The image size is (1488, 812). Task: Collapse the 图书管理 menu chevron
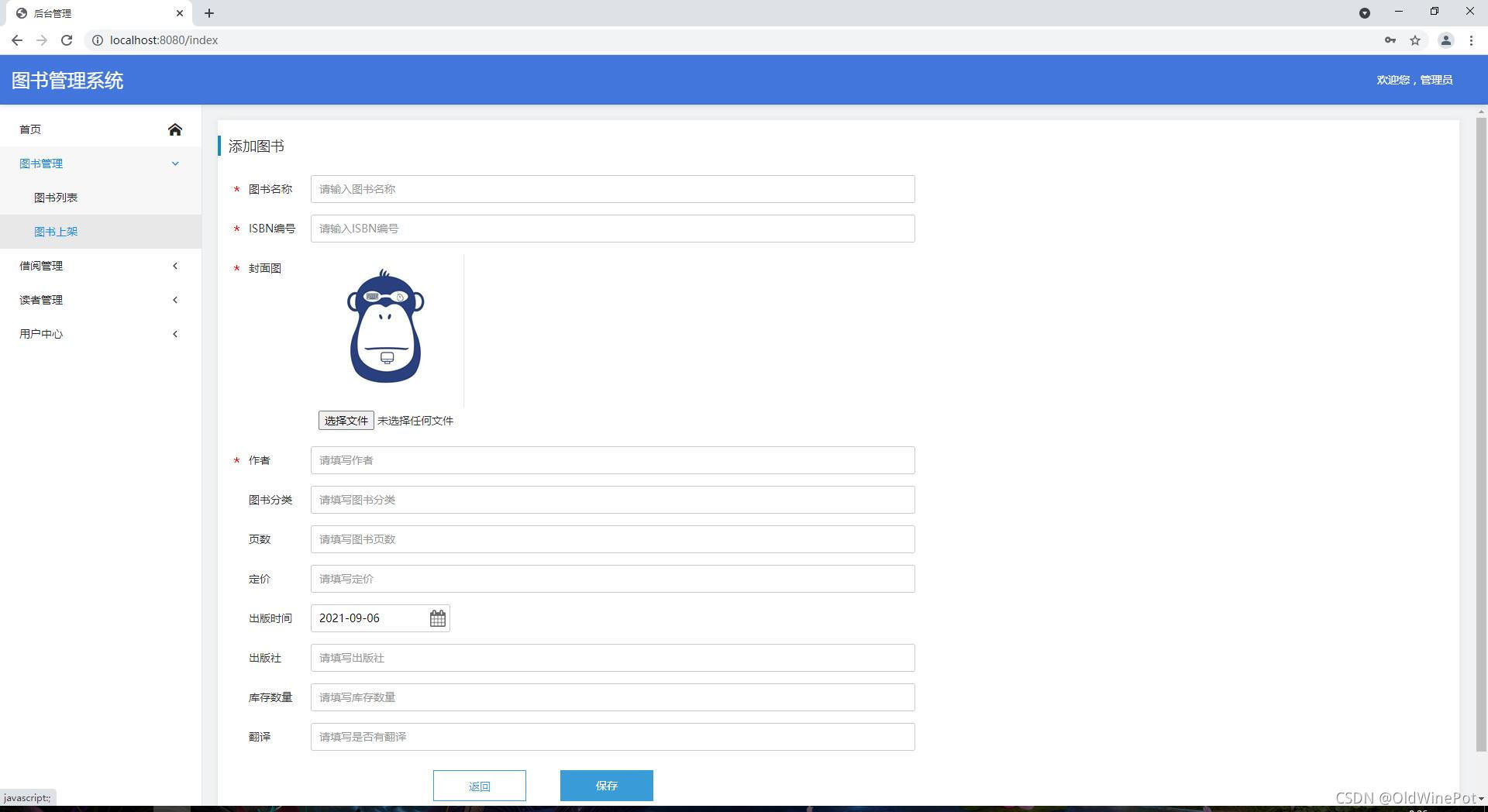[x=175, y=163]
